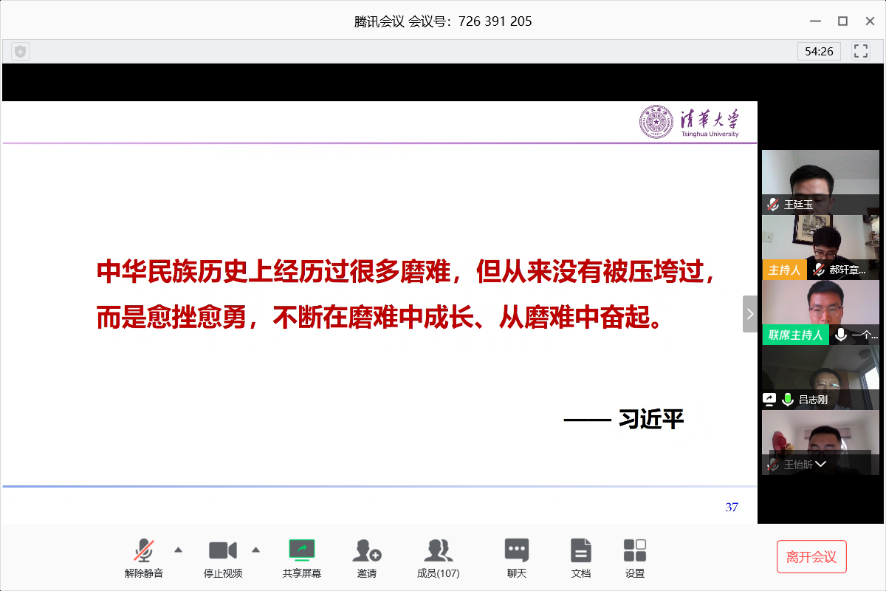This screenshot has height=591, width=886.
Task: Open the 文档 documents icon
Action: click(580, 551)
